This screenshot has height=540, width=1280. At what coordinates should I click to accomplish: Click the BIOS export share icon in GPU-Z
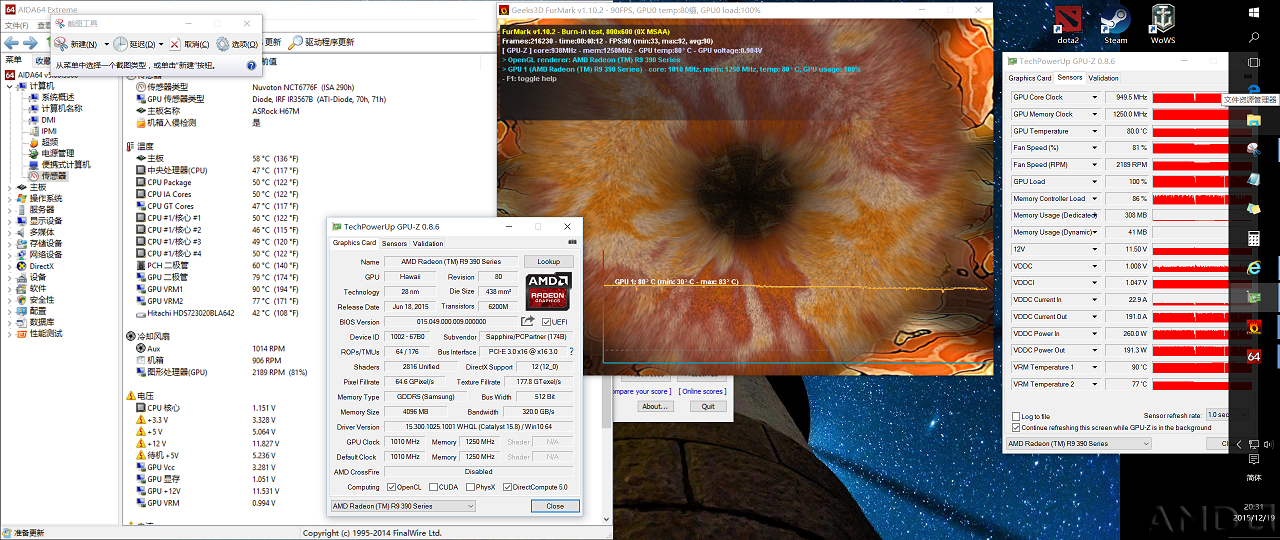click(x=528, y=321)
